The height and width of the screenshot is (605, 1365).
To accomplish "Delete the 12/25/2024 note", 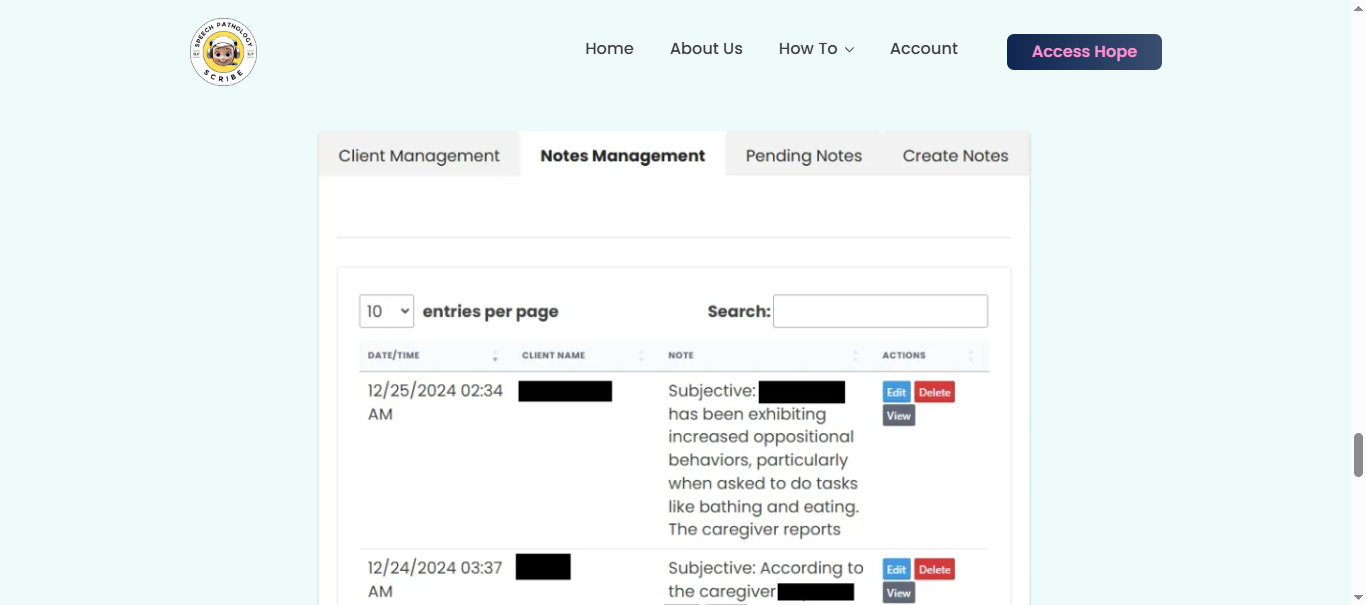I will click(934, 392).
